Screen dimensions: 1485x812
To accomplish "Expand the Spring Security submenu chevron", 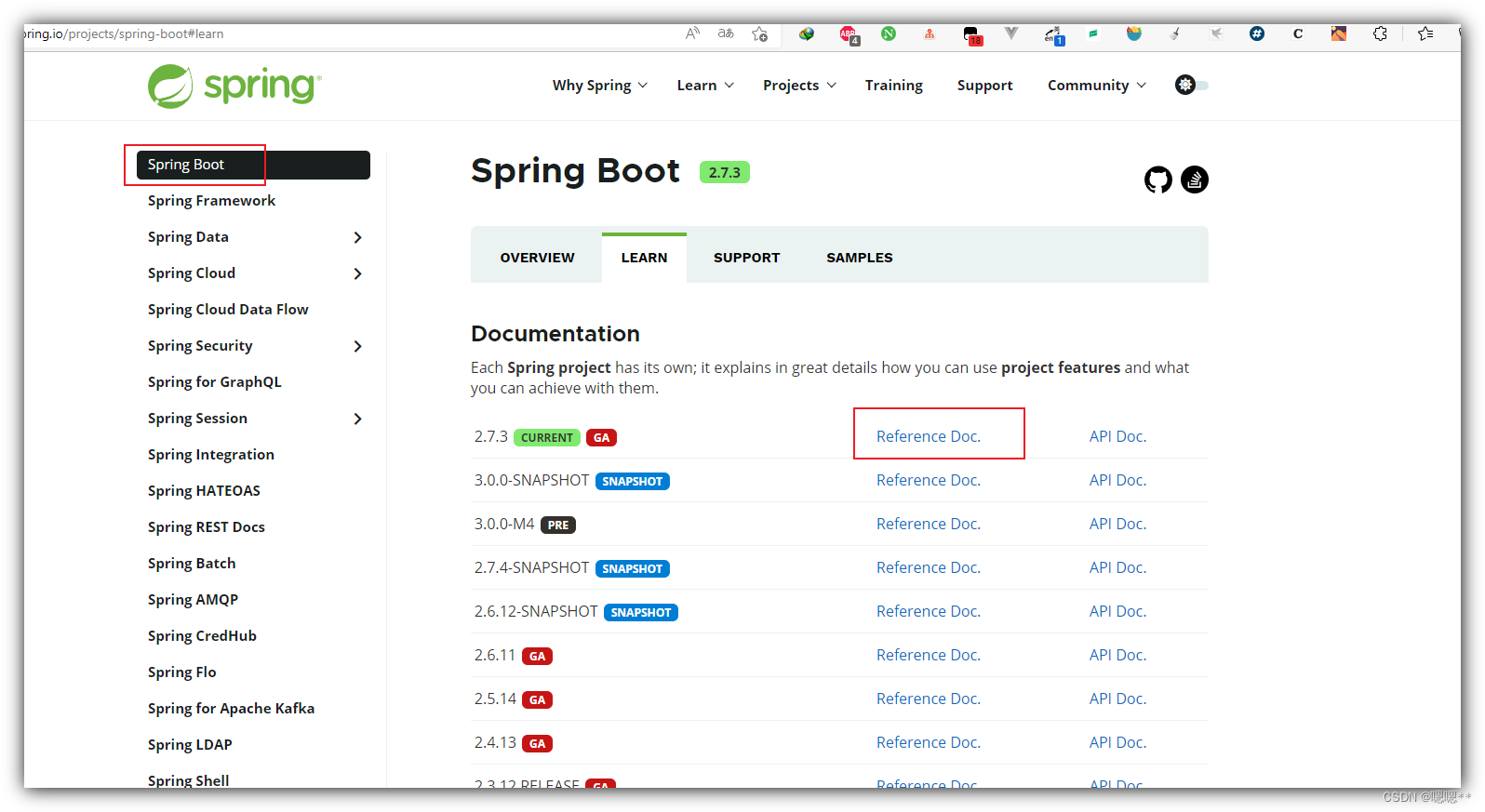I will (x=358, y=346).
